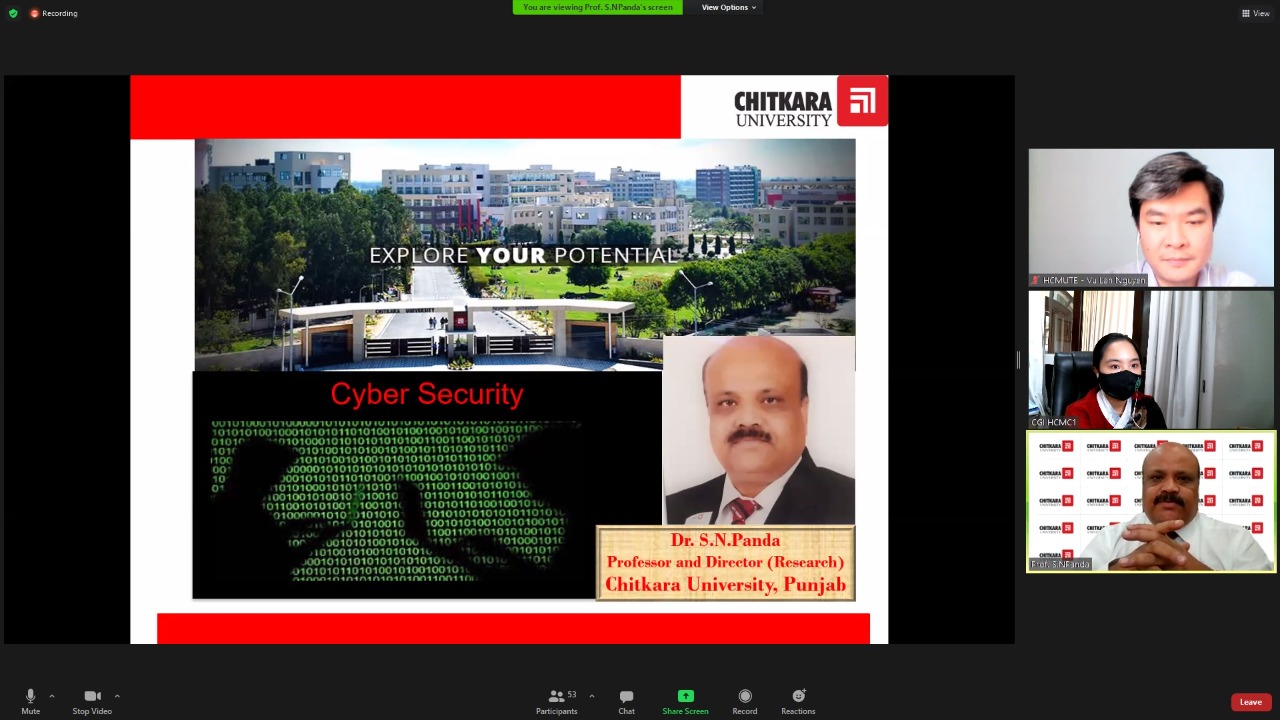Mute the microphone
Screen dimensions: 1280x720
tap(30, 701)
